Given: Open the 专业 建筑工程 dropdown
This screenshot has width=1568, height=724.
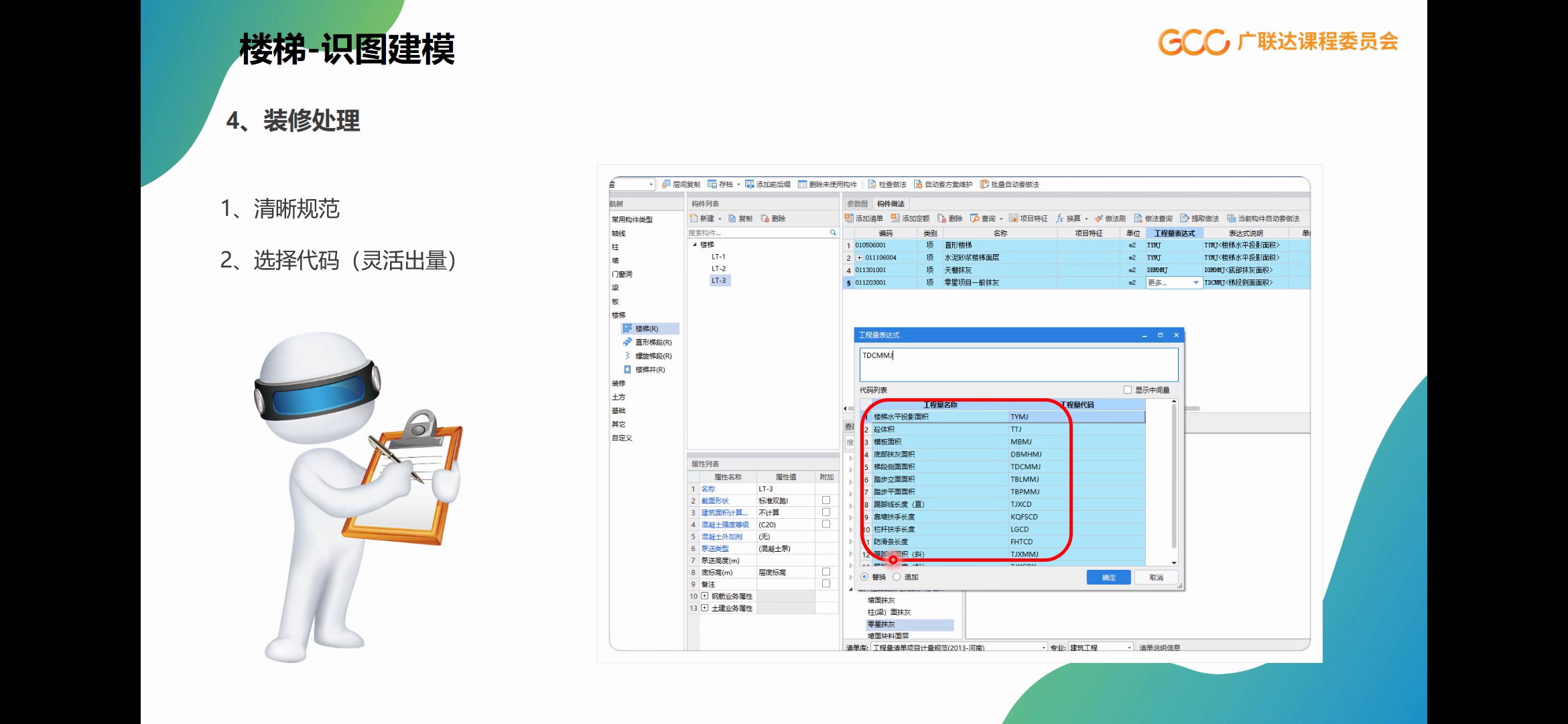Looking at the screenshot, I should [x=1130, y=648].
